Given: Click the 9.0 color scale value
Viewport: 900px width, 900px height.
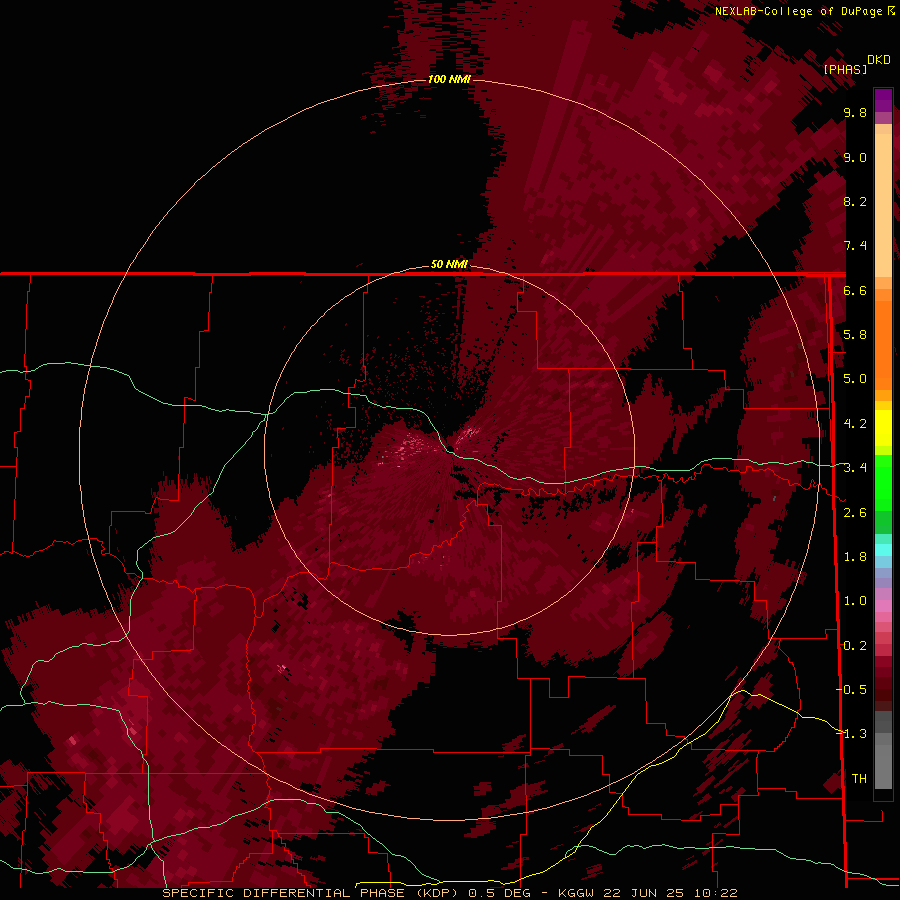Looking at the screenshot, I should coord(855,157).
